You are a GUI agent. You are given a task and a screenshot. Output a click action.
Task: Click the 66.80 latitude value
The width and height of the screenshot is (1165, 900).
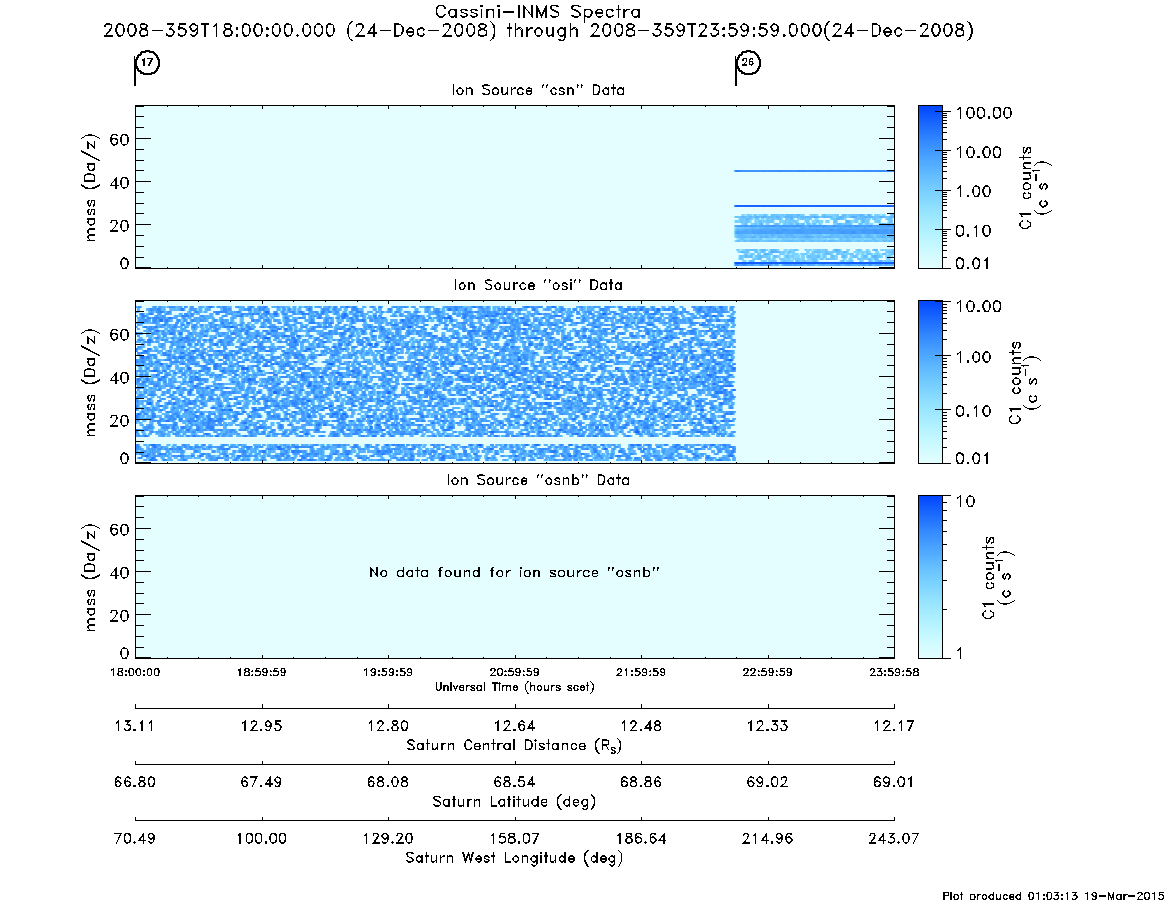click(134, 783)
